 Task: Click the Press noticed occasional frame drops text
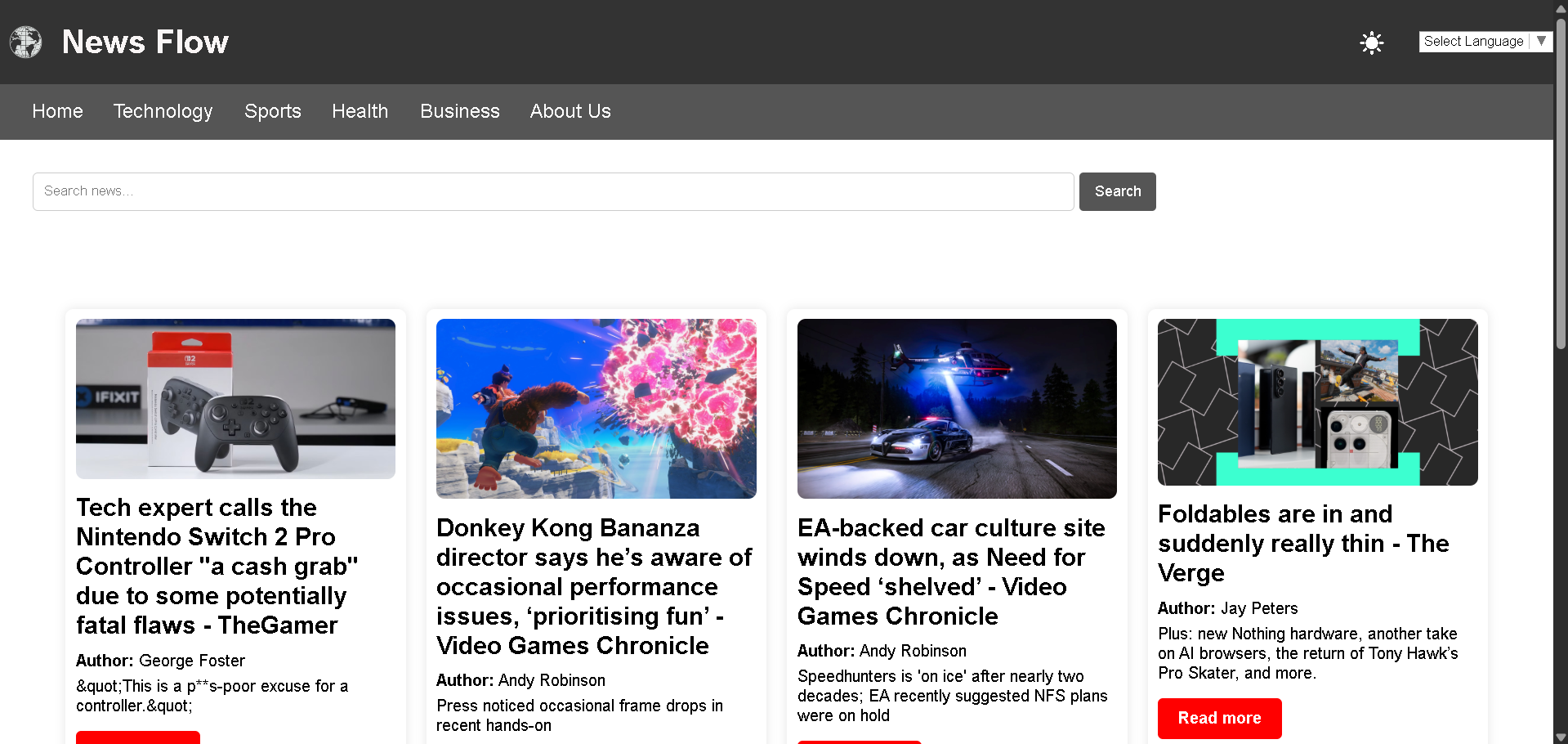tap(579, 715)
